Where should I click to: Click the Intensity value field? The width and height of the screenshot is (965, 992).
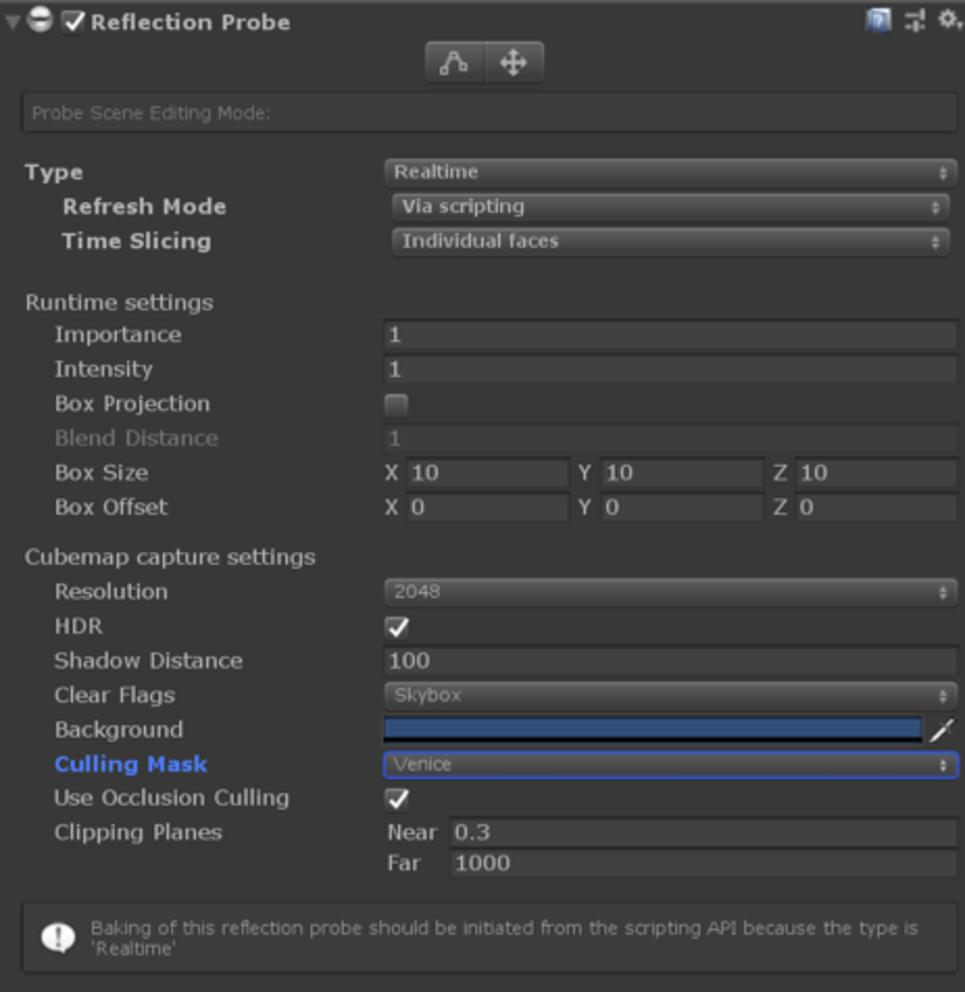tap(670, 369)
